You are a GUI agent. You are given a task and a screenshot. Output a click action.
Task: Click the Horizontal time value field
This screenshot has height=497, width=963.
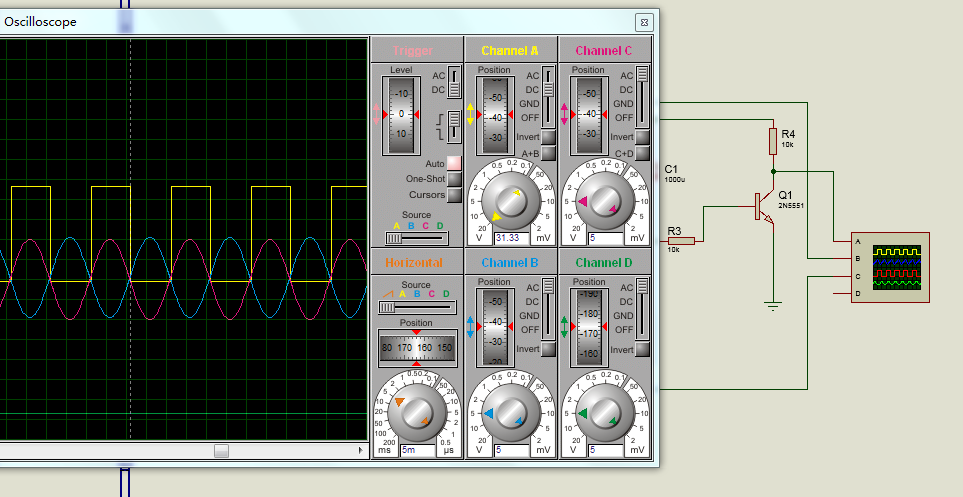pos(417,451)
